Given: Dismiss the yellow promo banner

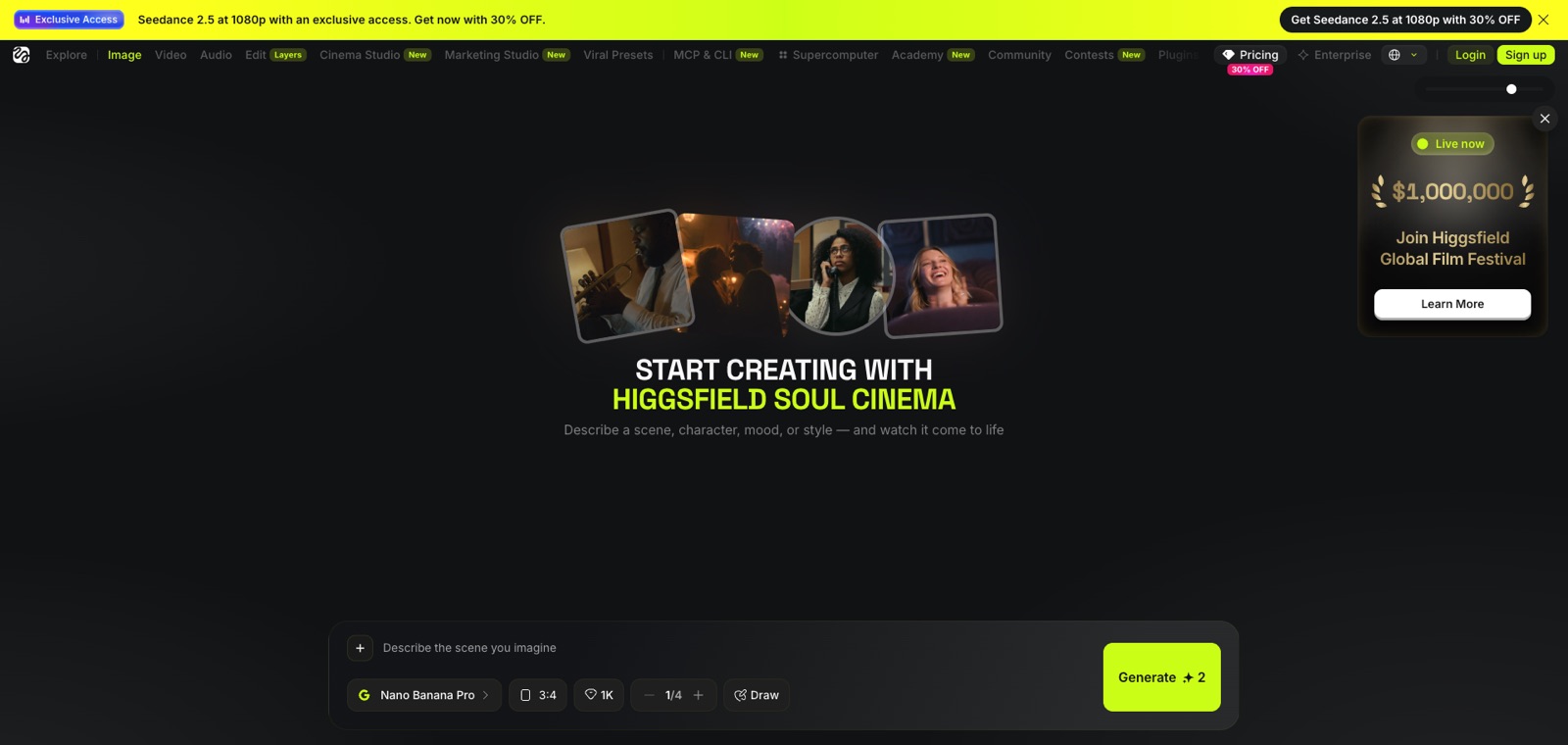Looking at the screenshot, I should click(x=1543, y=20).
